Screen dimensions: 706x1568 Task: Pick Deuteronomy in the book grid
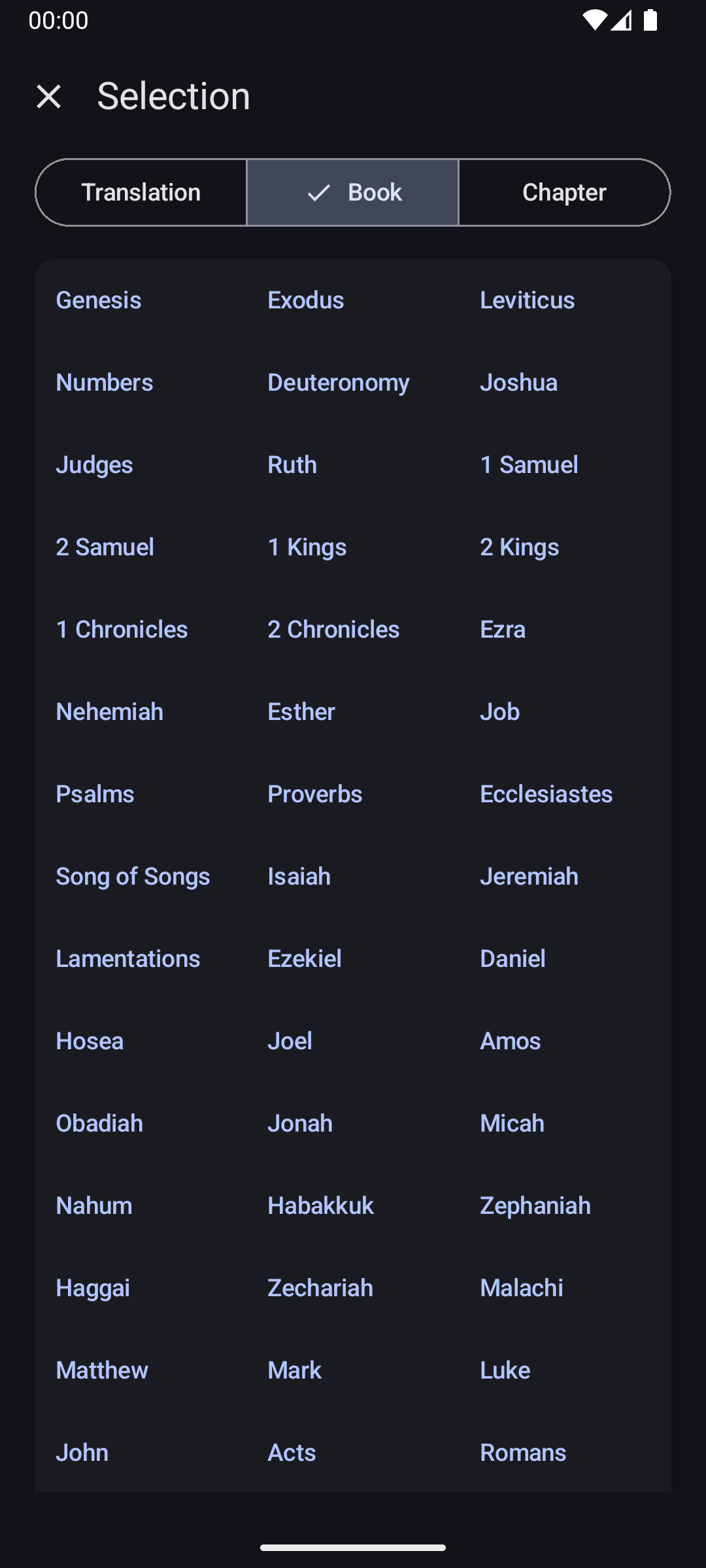(339, 382)
